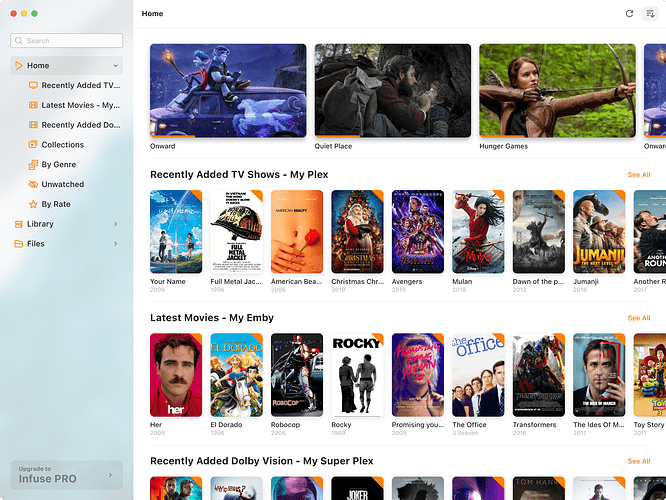Open the Upgrade to Infuse PRO arrow
The width and height of the screenshot is (666, 500).
(x=110, y=475)
